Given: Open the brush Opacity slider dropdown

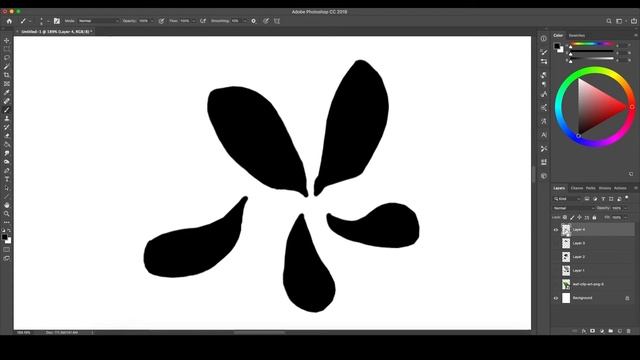Looking at the screenshot, I should [x=152, y=21].
